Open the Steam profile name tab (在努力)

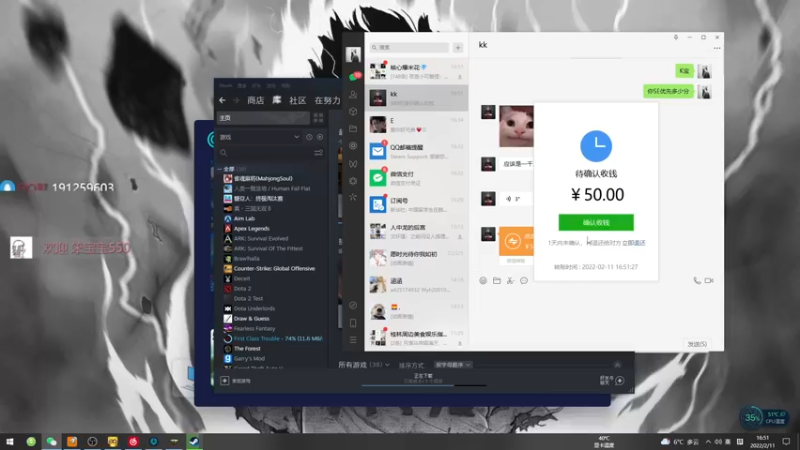[328, 101]
